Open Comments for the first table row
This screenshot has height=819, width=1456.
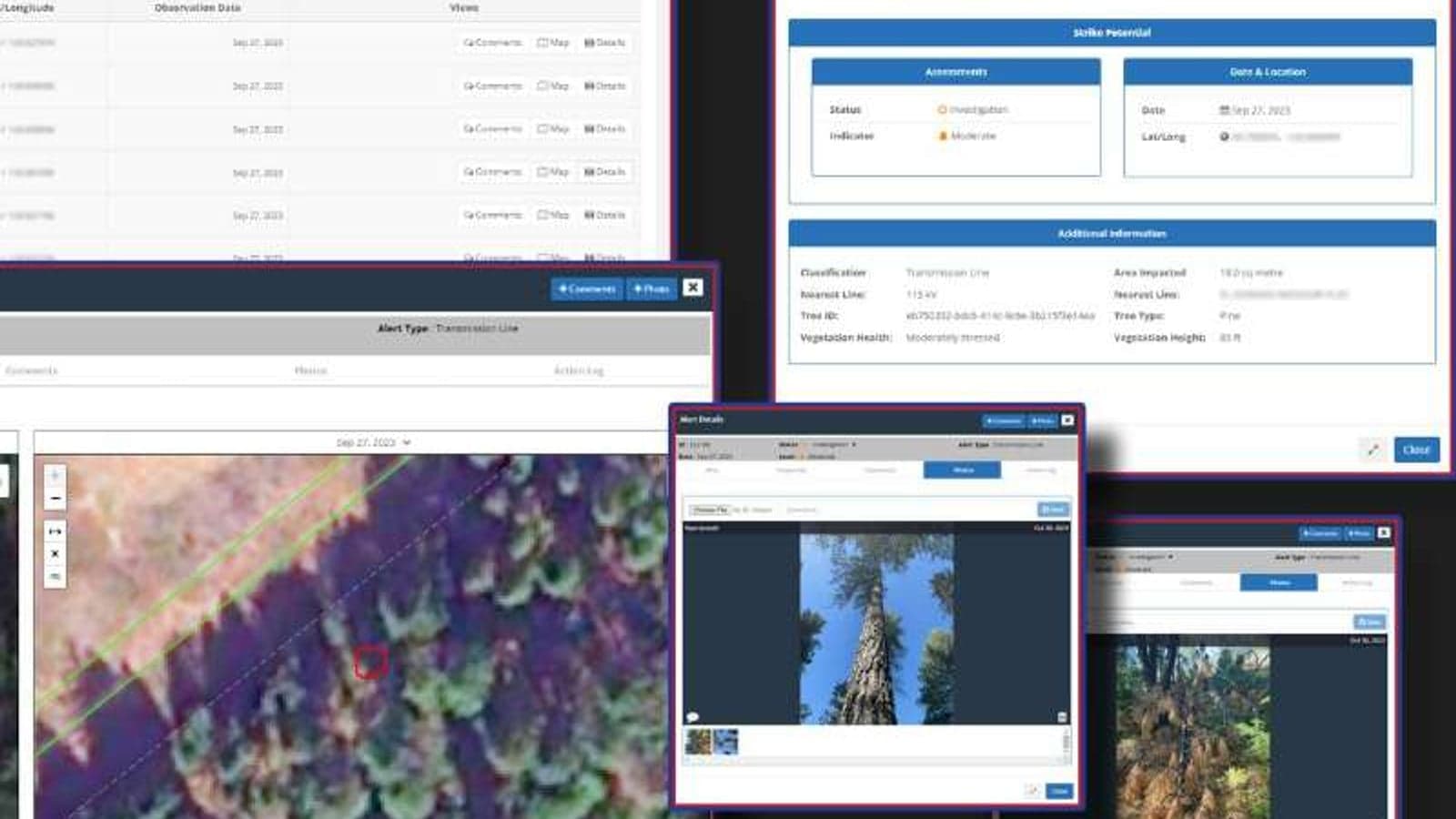[x=492, y=43]
